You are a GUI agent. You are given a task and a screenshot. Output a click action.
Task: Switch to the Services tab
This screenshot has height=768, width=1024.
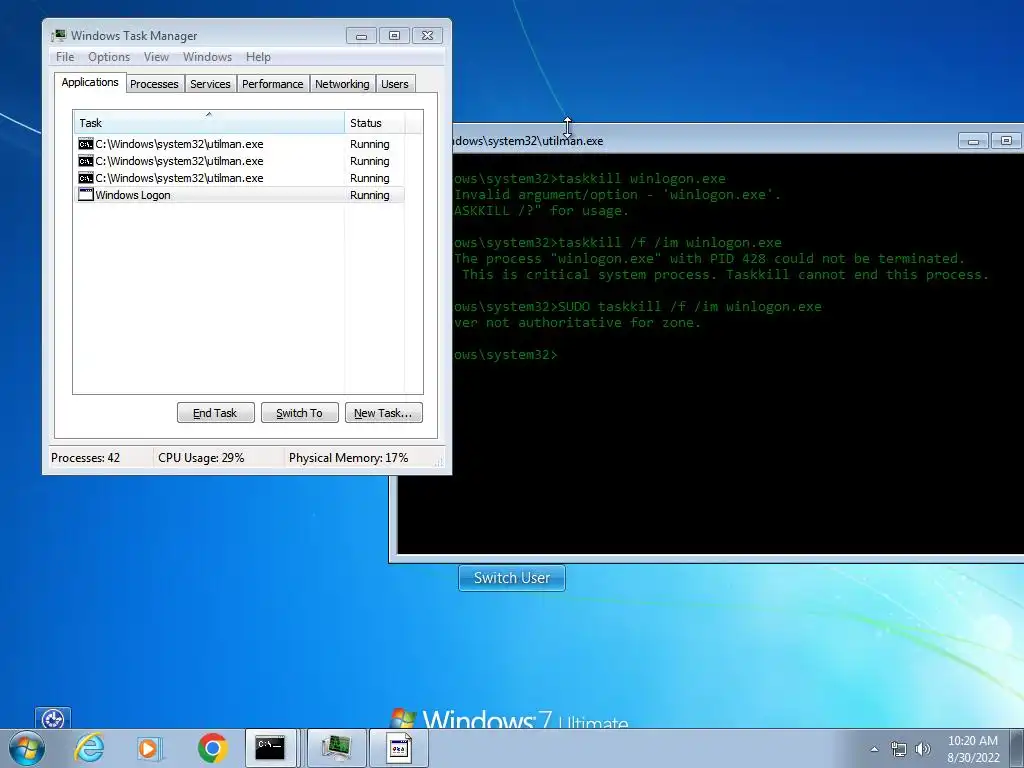210,84
